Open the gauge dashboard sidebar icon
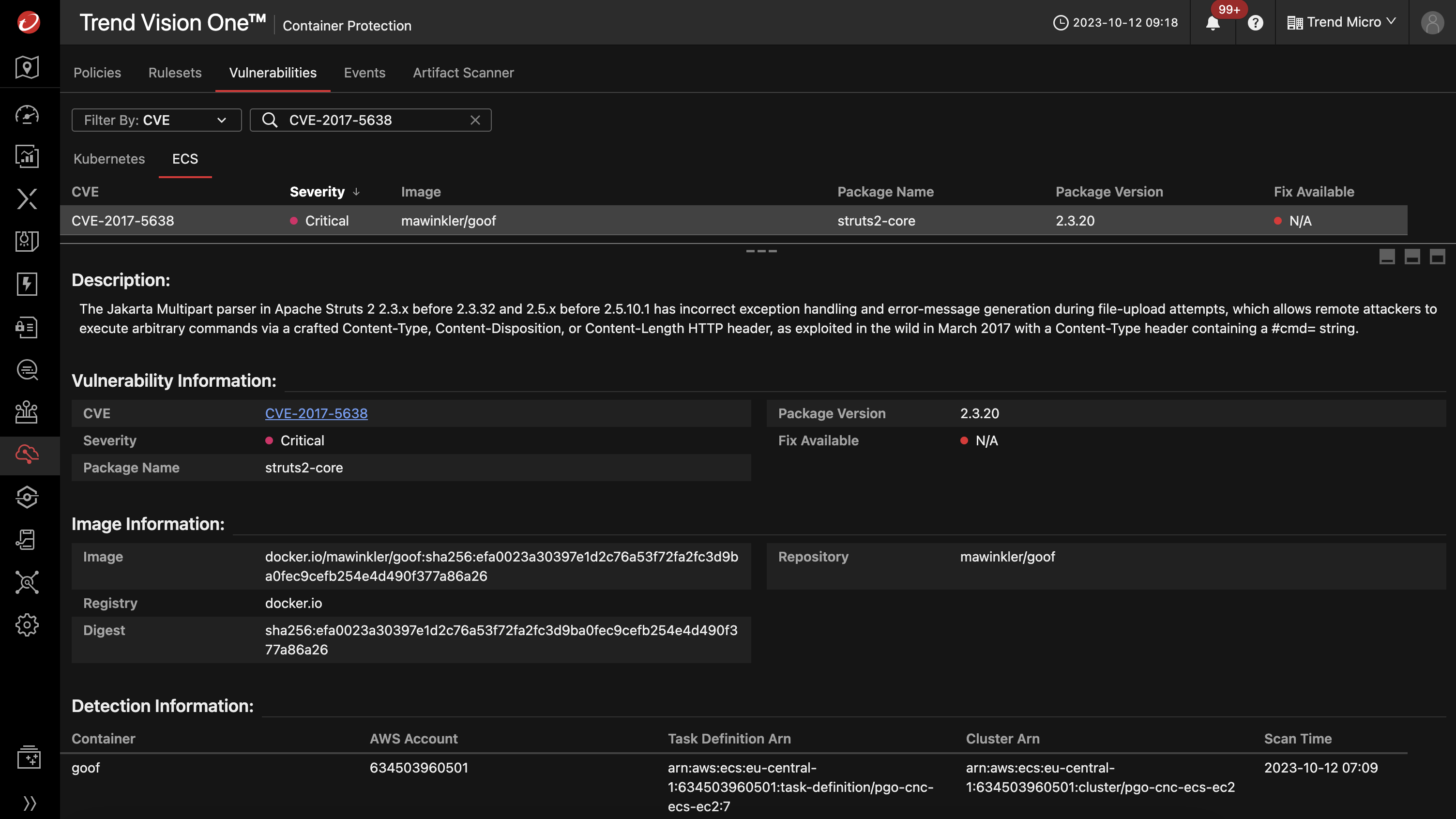1456x819 pixels. (27, 115)
